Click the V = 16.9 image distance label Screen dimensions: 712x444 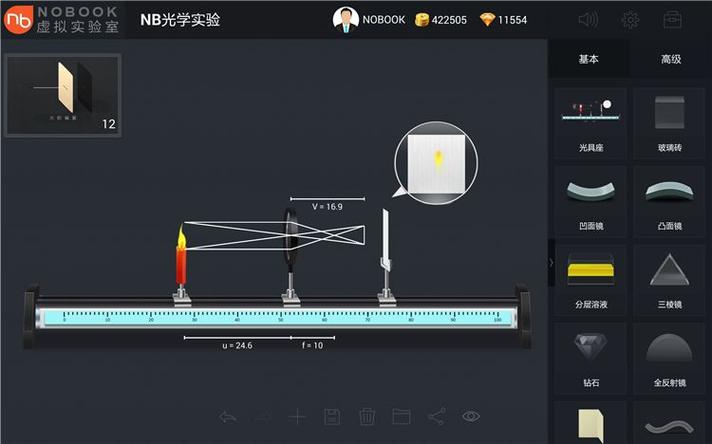327,207
